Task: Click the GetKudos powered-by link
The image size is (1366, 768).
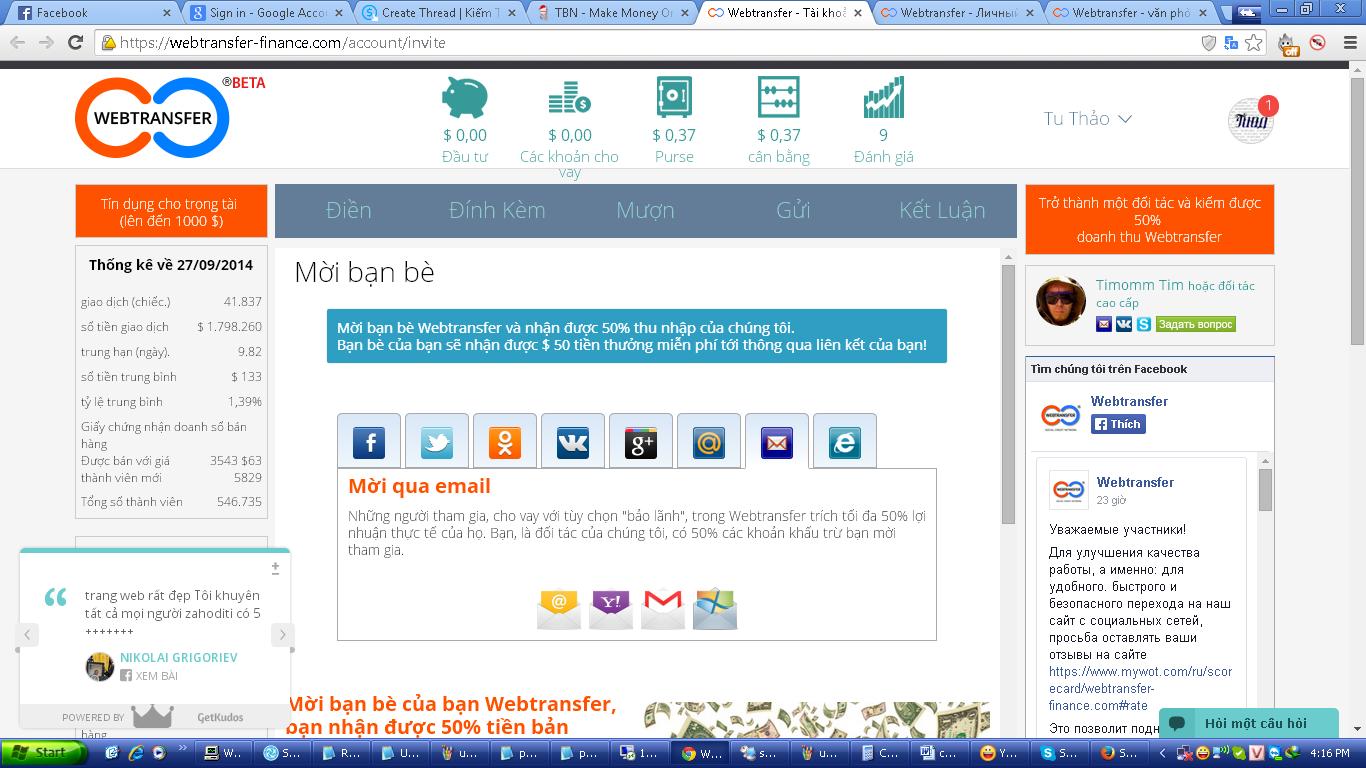Action: (x=220, y=717)
